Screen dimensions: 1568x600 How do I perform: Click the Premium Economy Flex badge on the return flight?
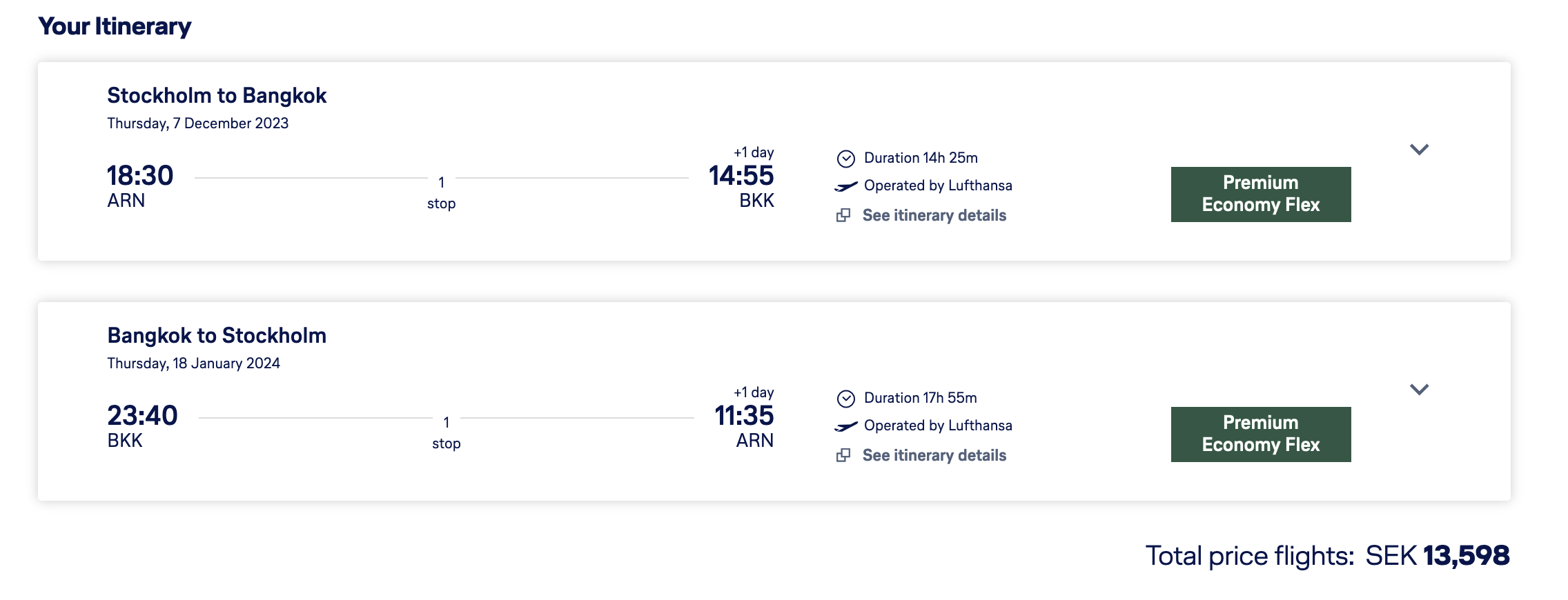1260,434
